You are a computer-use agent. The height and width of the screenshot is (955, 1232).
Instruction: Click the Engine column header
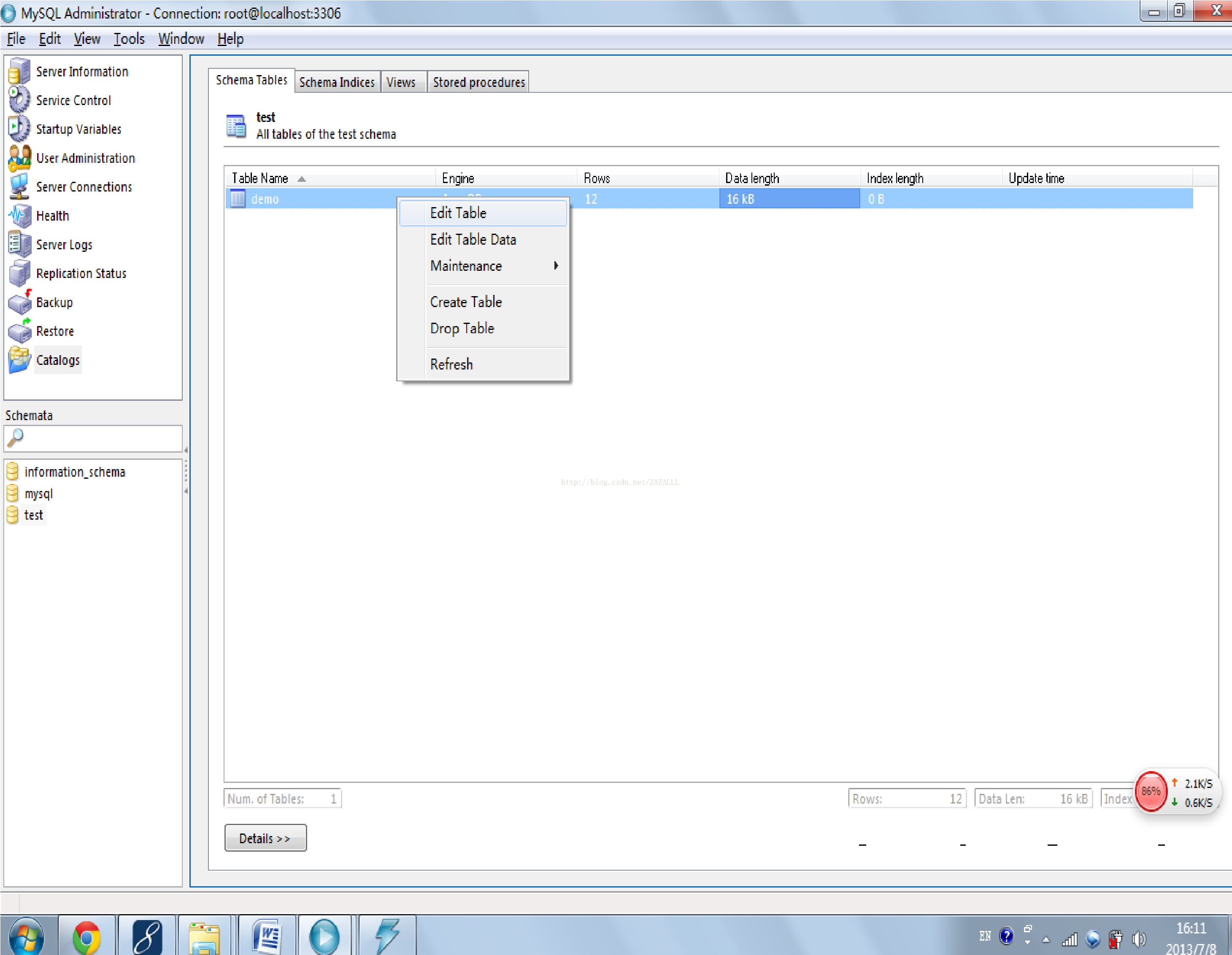[x=506, y=178]
